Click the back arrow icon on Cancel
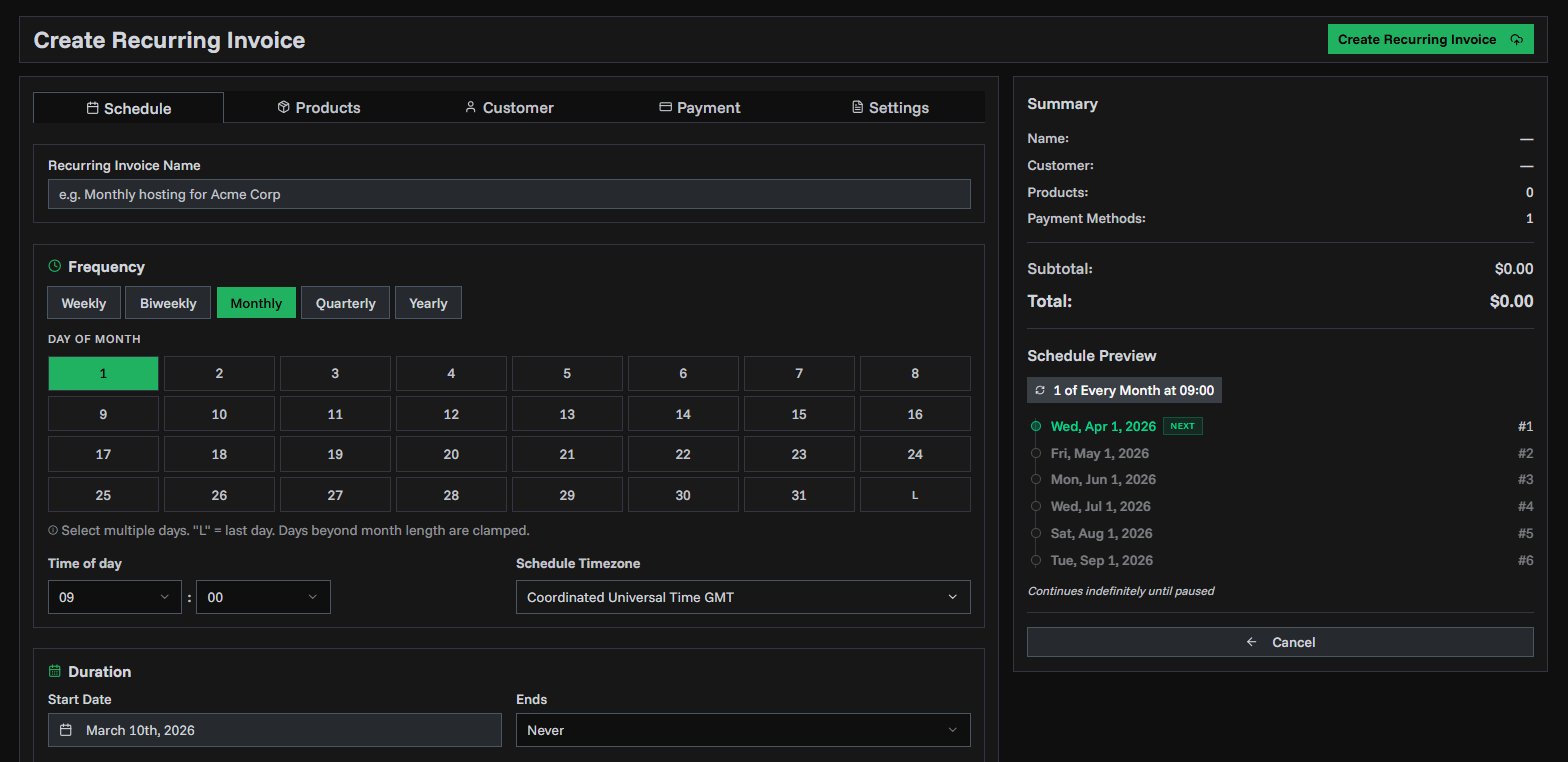The image size is (1568, 762). pos(1251,642)
